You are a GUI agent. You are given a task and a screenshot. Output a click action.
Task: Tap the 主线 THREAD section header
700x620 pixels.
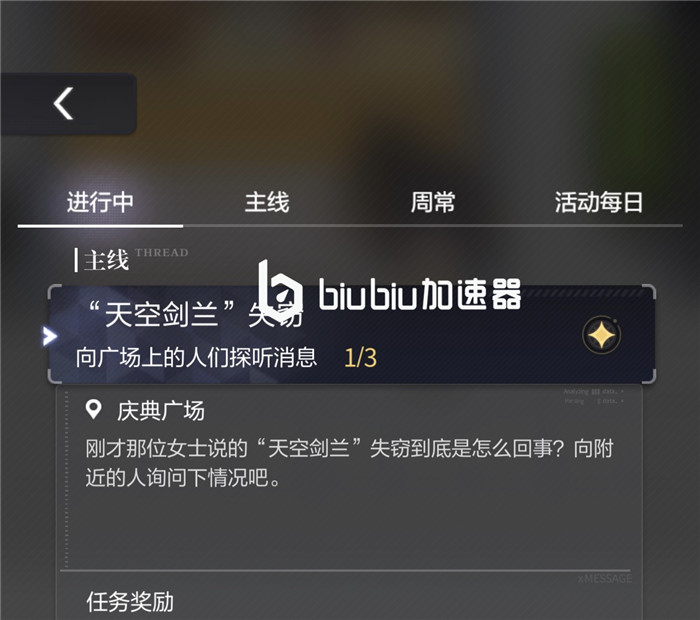131,260
